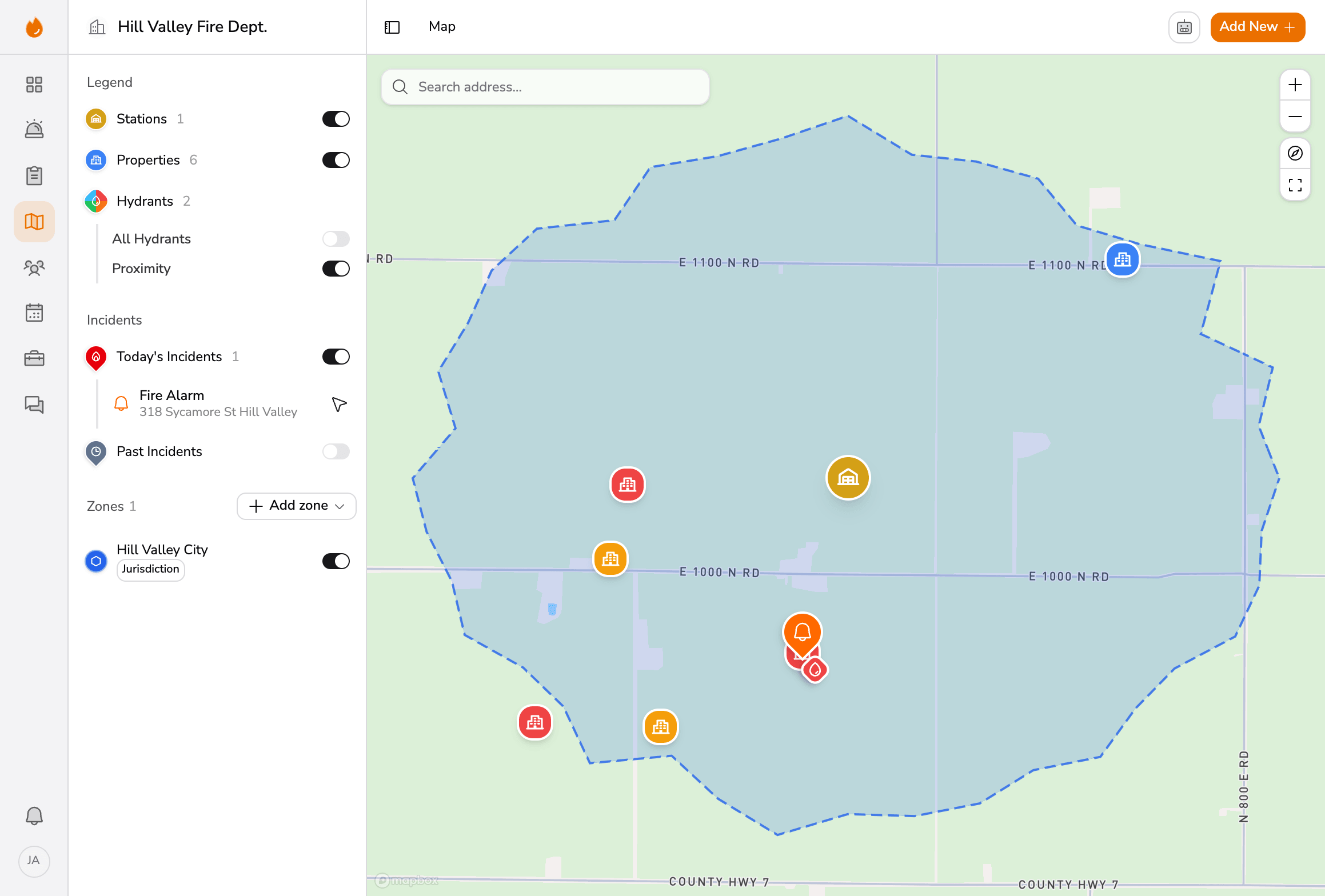The height and width of the screenshot is (896, 1325).
Task: Zoom out on the map
Action: 1295,117
